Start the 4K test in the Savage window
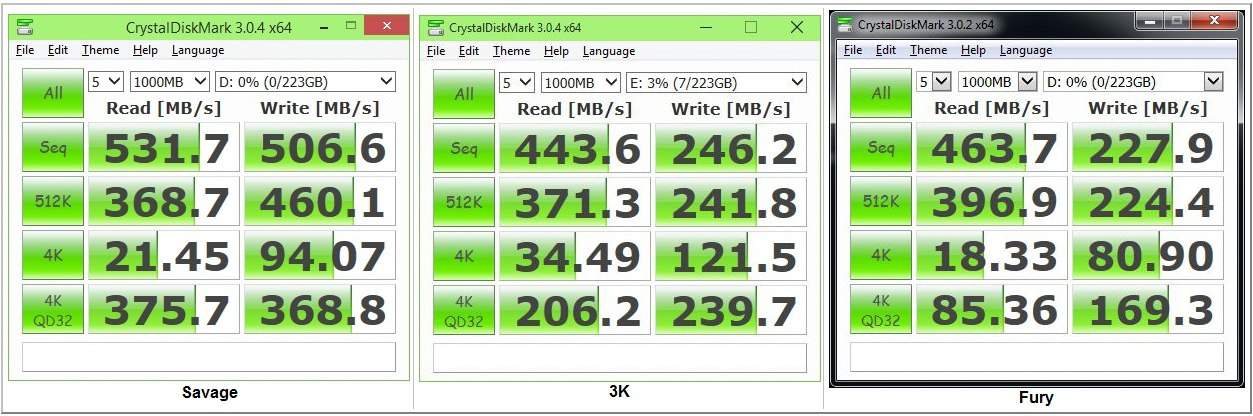 (x=52, y=255)
